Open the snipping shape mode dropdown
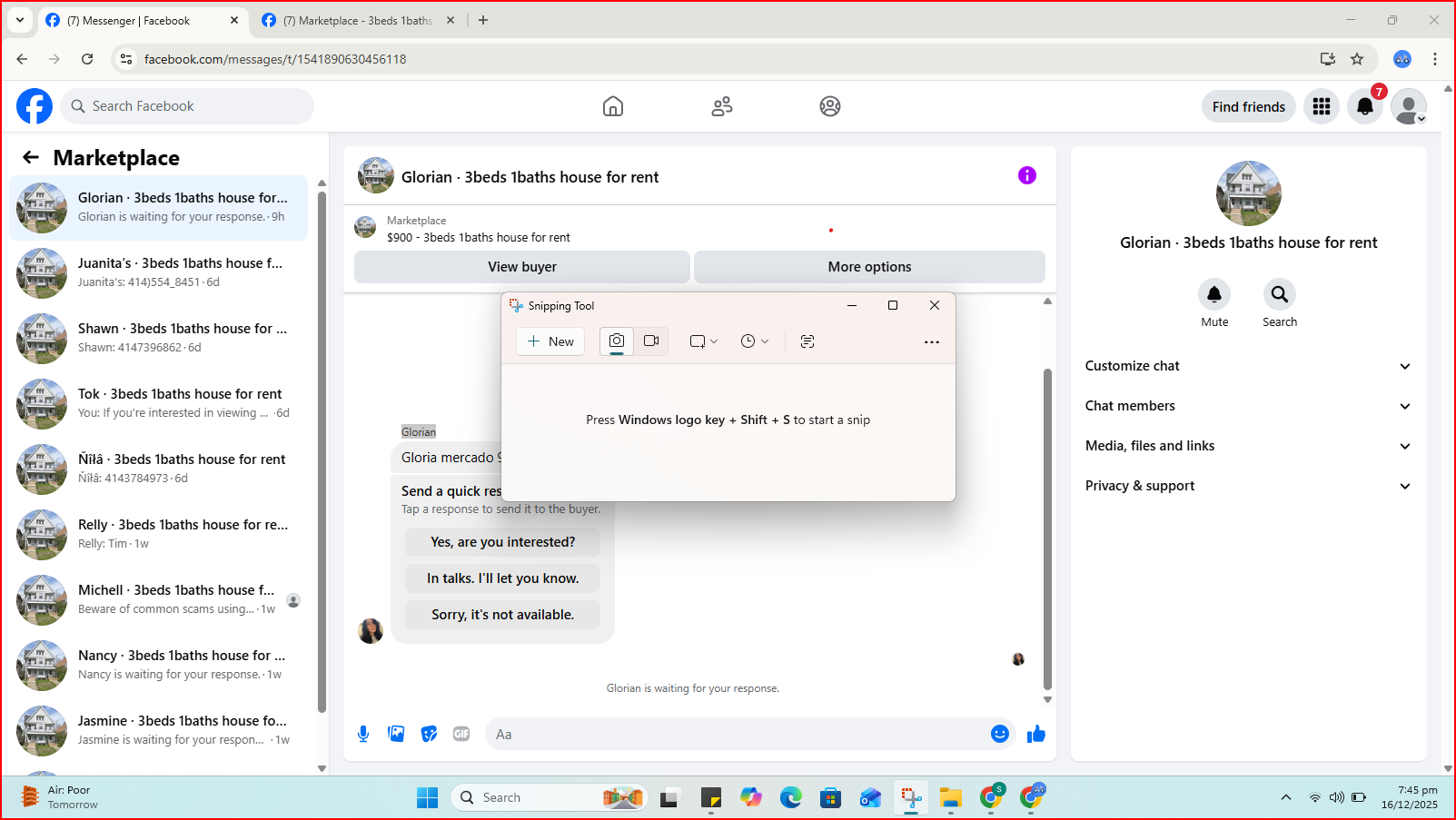The width and height of the screenshot is (1456, 820). point(704,341)
